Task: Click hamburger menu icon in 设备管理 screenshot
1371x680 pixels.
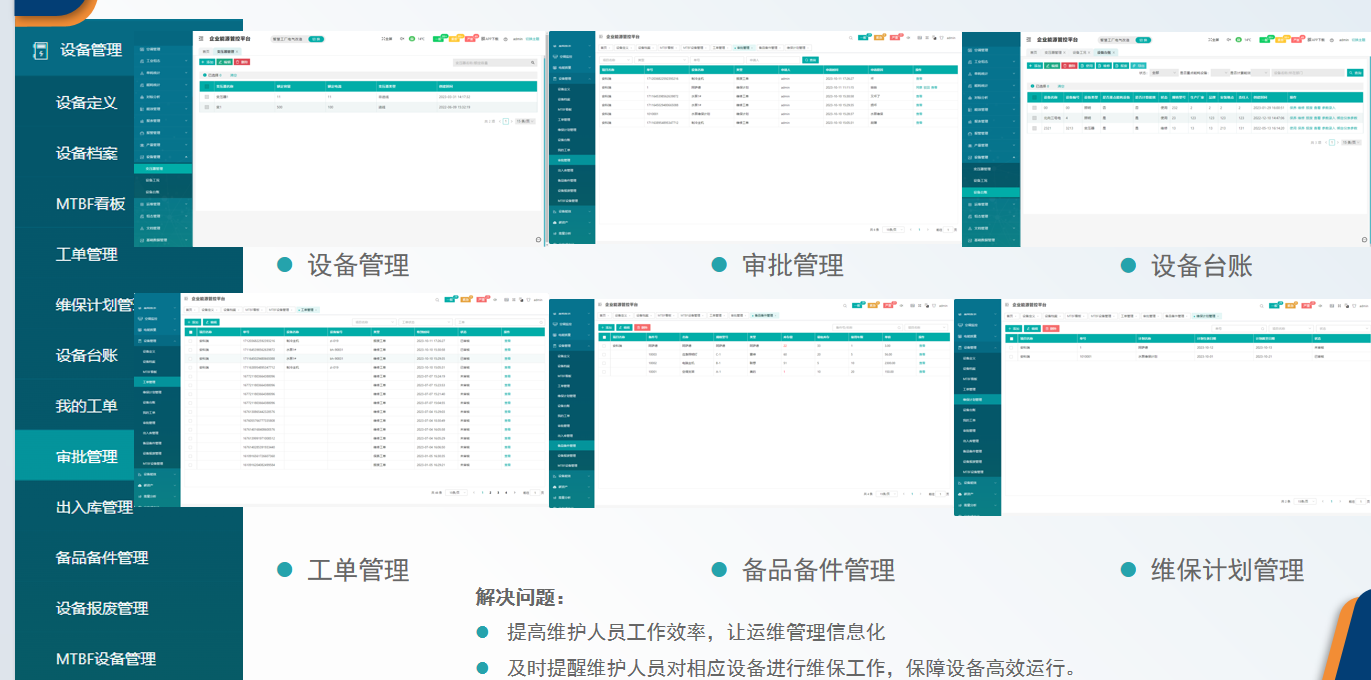Action: coord(201,38)
